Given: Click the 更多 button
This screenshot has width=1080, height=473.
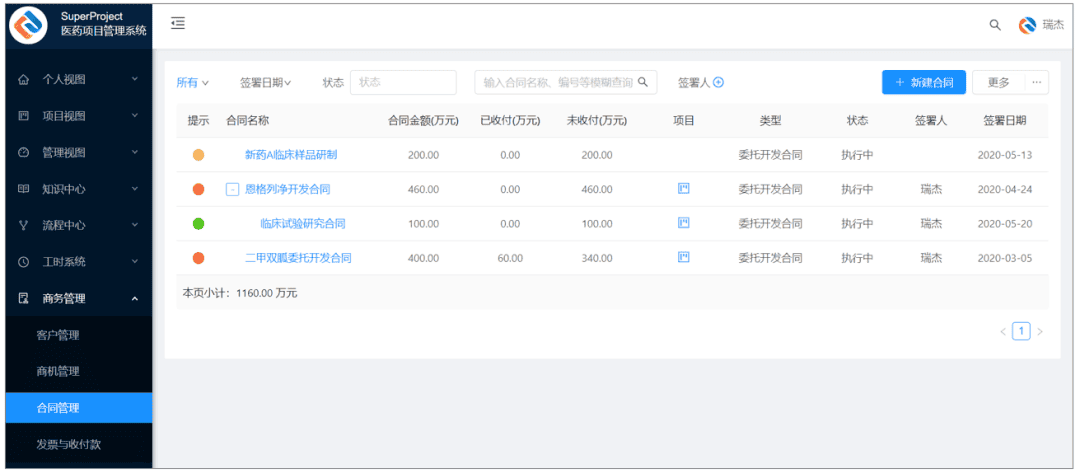Looking at the screenshot, I should tap(999, 82).
